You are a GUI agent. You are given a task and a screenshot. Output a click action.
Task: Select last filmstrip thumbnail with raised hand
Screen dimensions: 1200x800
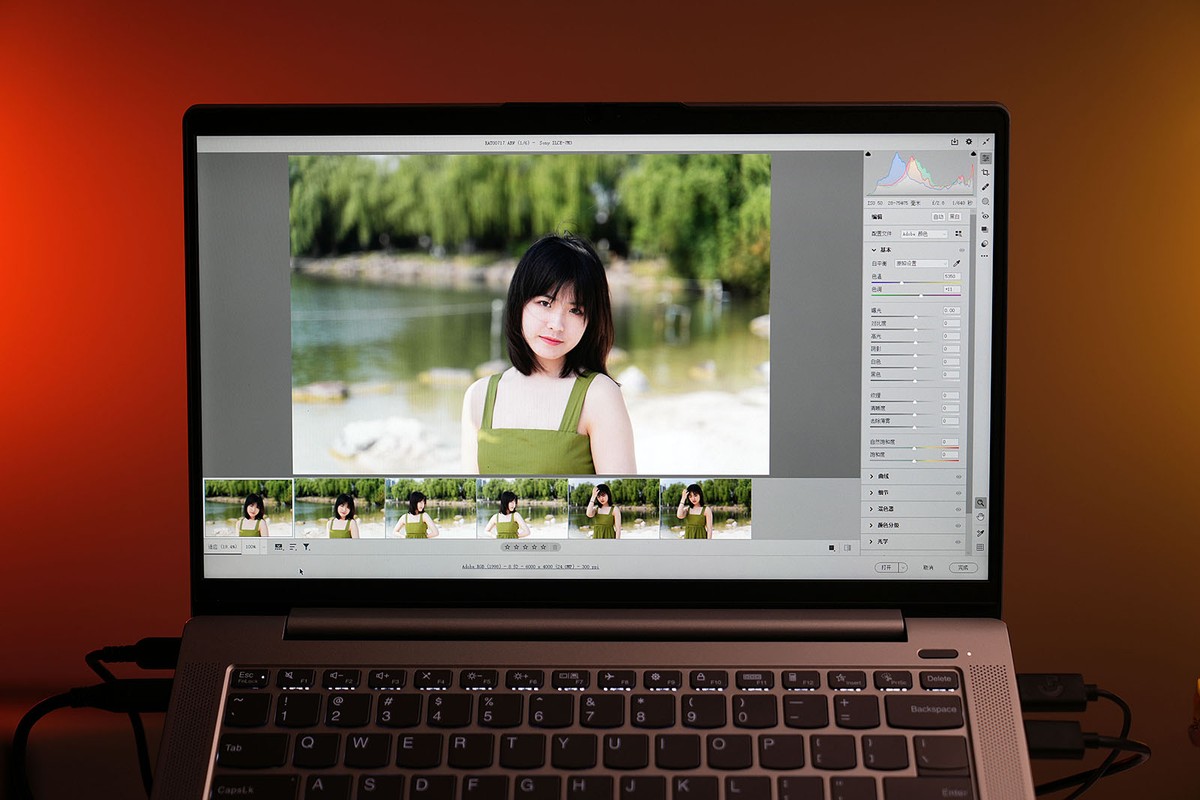705,508
